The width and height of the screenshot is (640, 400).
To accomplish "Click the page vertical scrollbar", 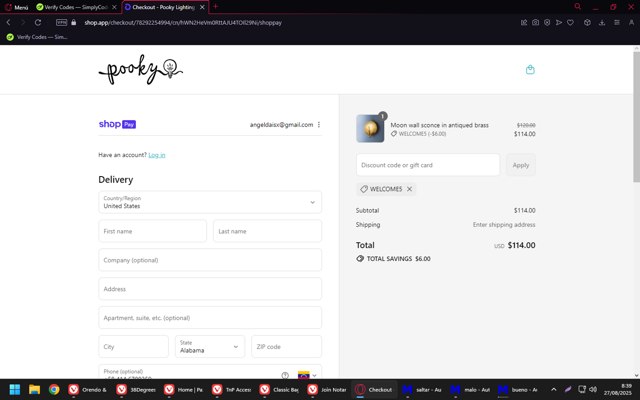I will pyautogui.click(x=636, y=118).
